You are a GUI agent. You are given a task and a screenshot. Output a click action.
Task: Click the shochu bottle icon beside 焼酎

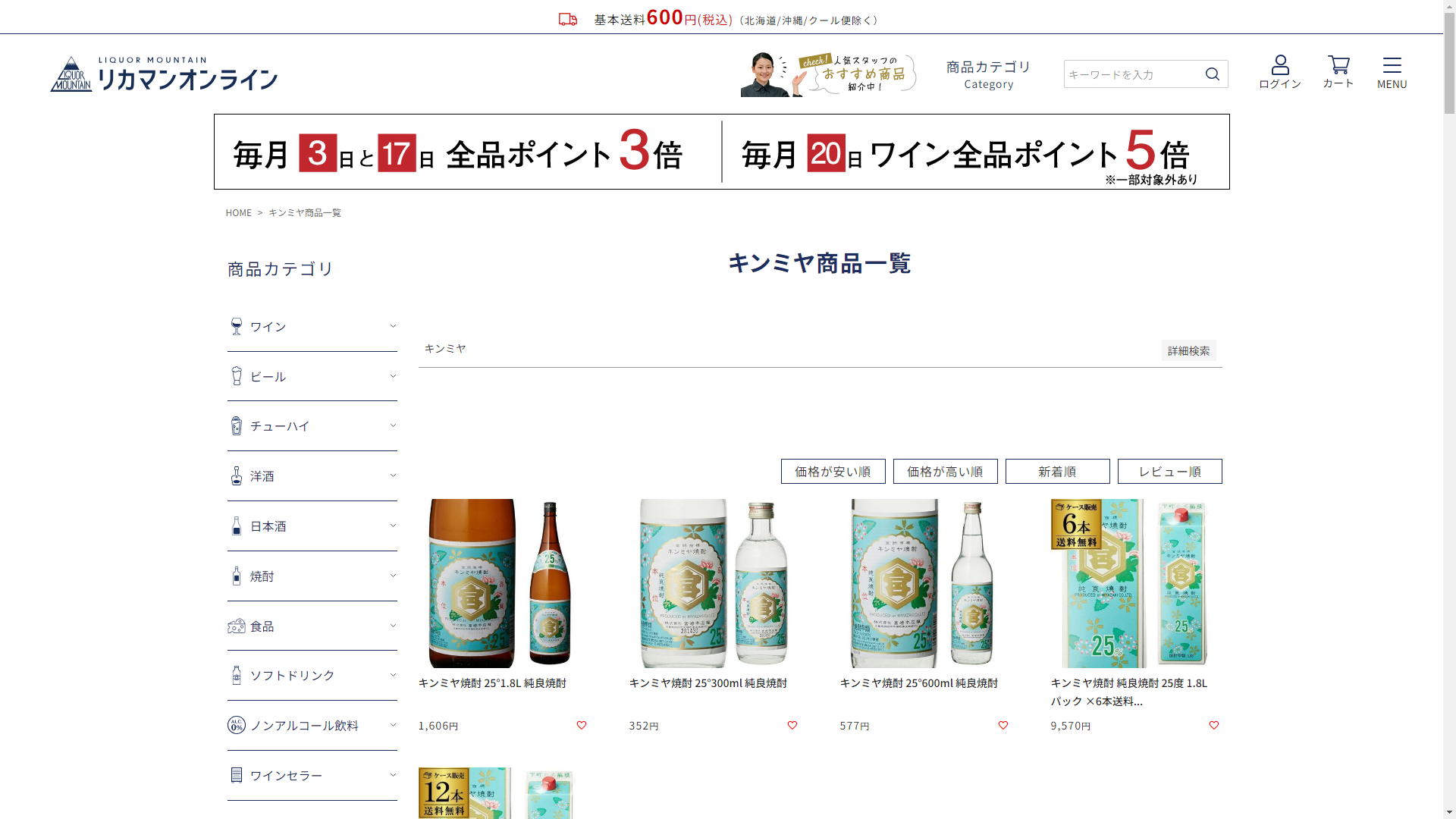(237, 576)
